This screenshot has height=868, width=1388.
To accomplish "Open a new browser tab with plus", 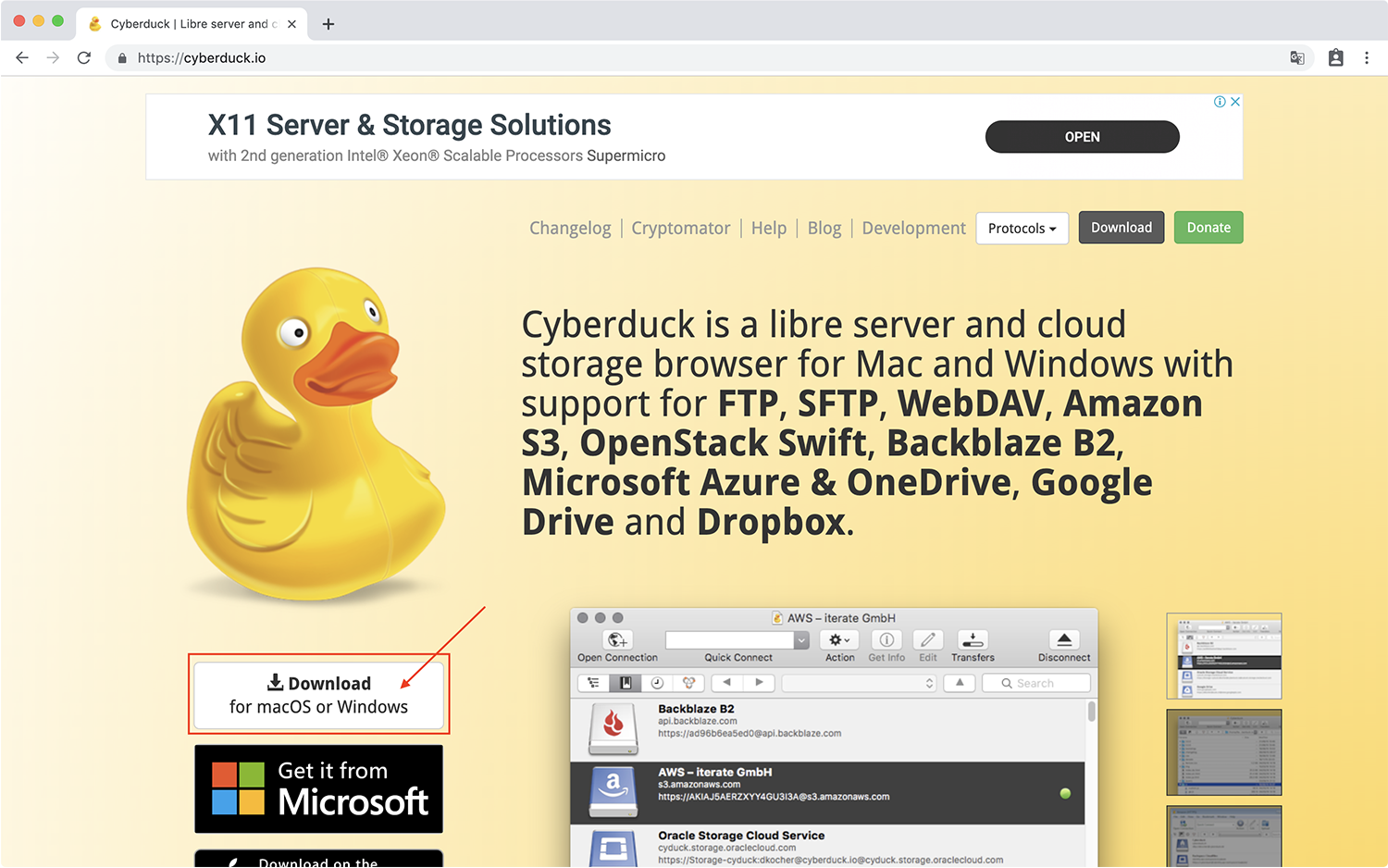I will (x=328, y=24).
